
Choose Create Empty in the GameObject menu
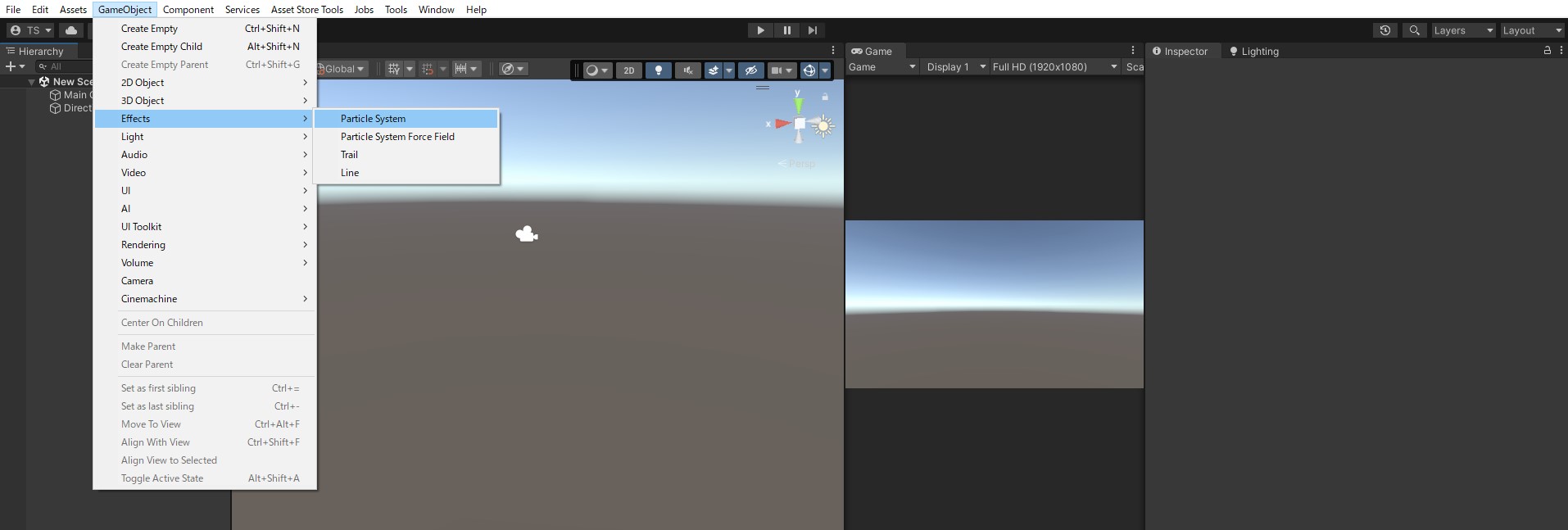[149, 29]
